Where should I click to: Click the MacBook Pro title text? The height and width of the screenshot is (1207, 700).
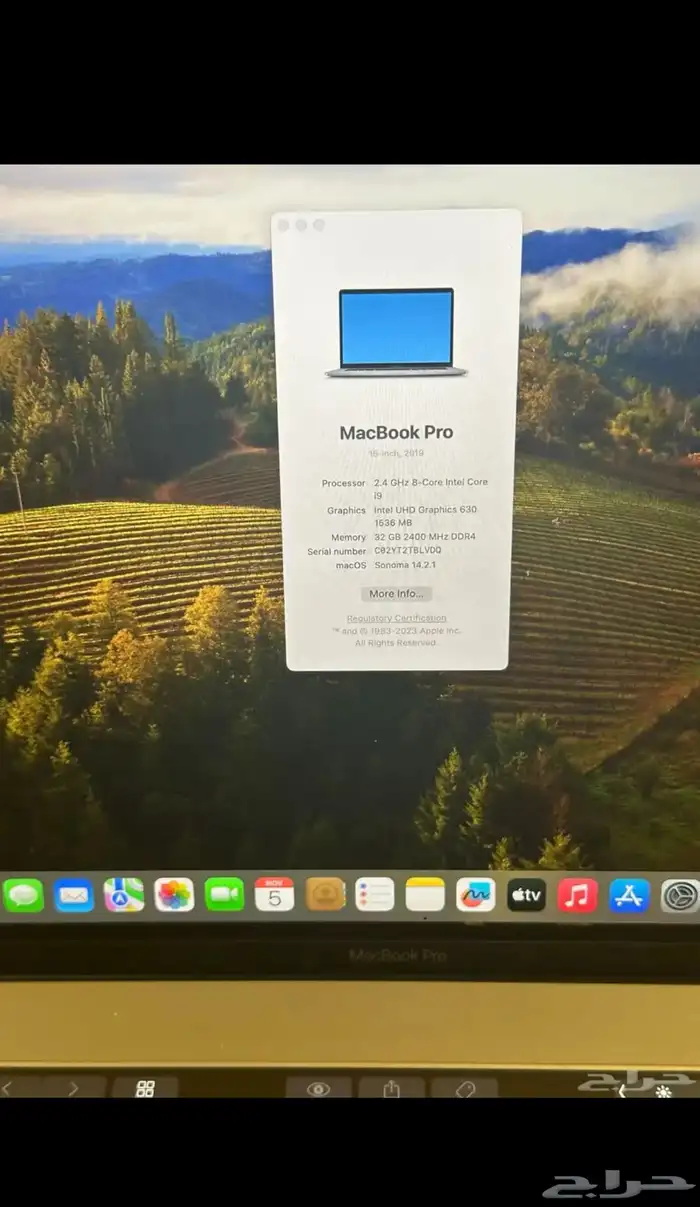click(x=396, y=432)
